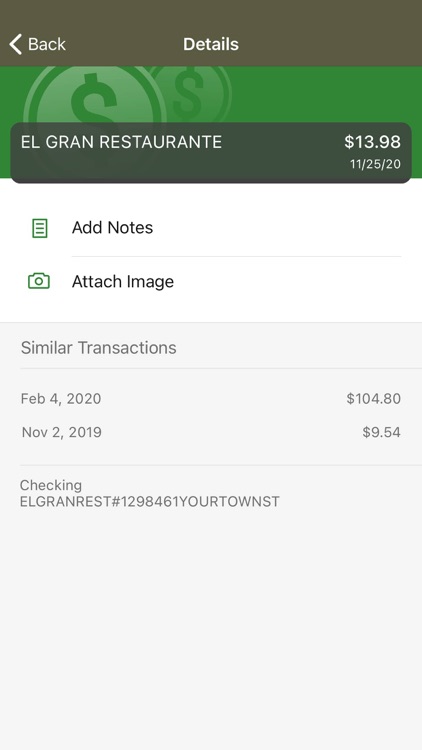Open the Nov 2, 2019 similar transaction

pos(211,432)
